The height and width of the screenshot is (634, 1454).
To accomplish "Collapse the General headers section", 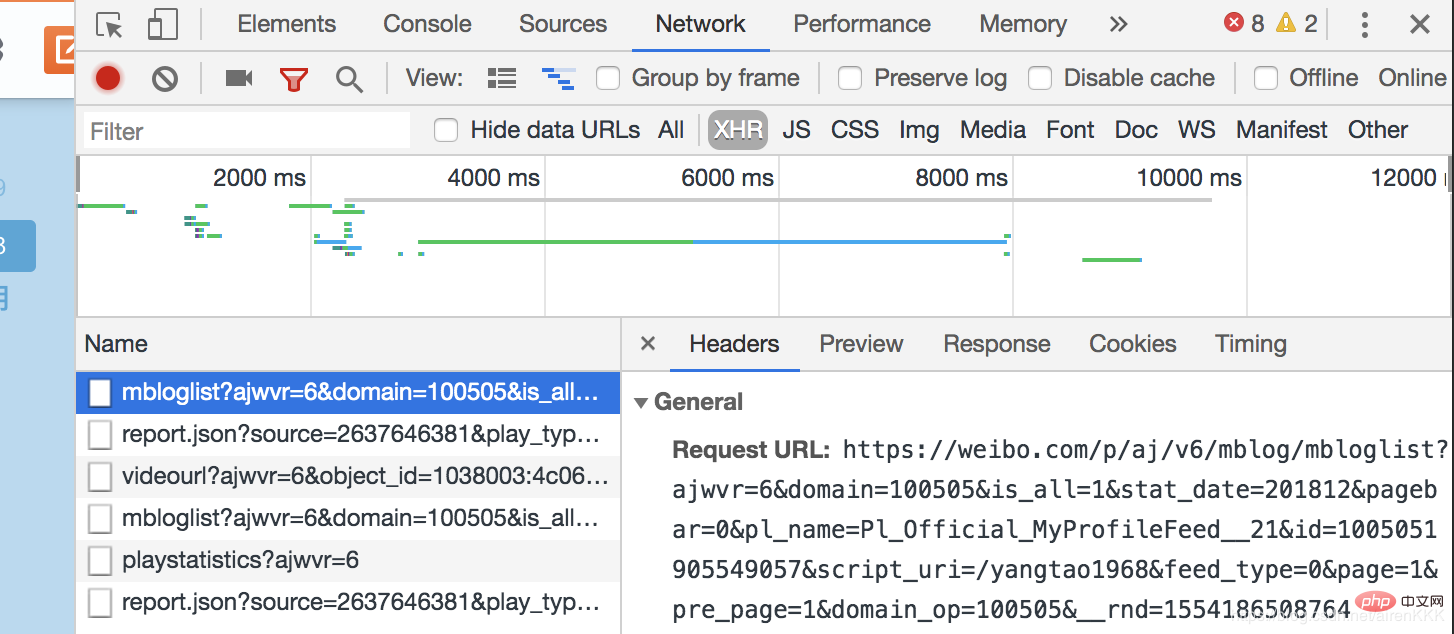I will (641, 403).
